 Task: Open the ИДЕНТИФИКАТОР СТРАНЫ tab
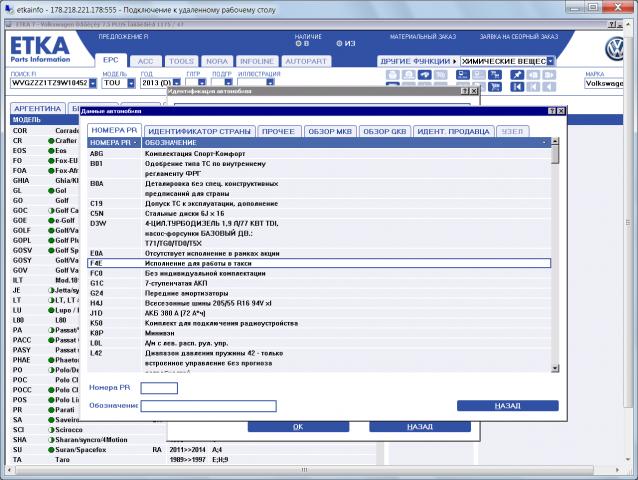coord(199,132)
